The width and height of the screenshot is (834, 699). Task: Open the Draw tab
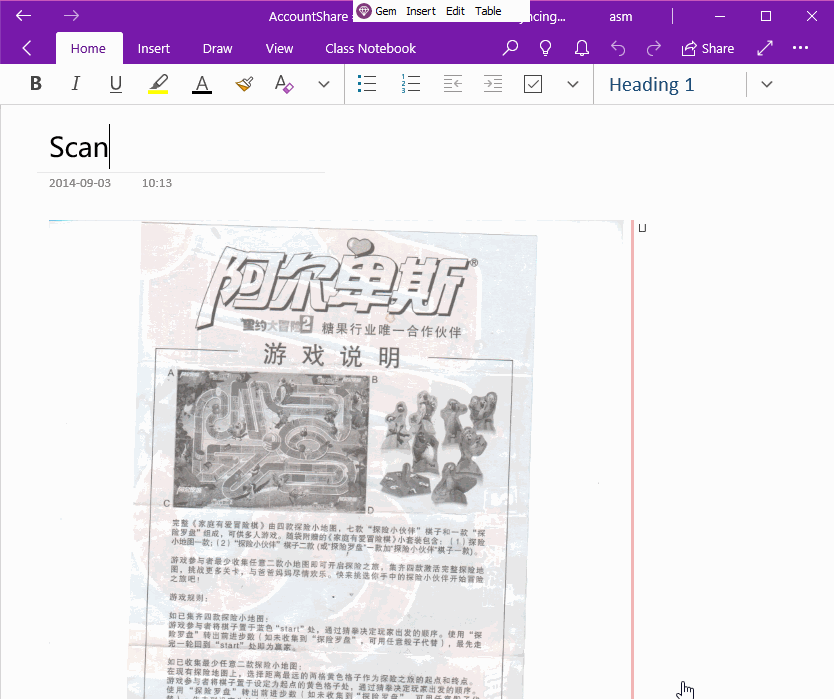[218, 48]
